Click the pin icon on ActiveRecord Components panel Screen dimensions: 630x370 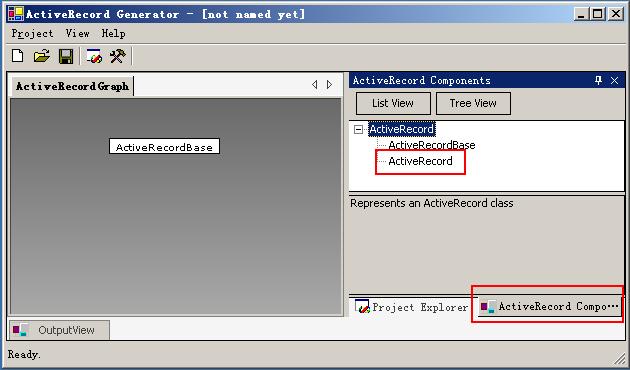(x=598, y=80)
